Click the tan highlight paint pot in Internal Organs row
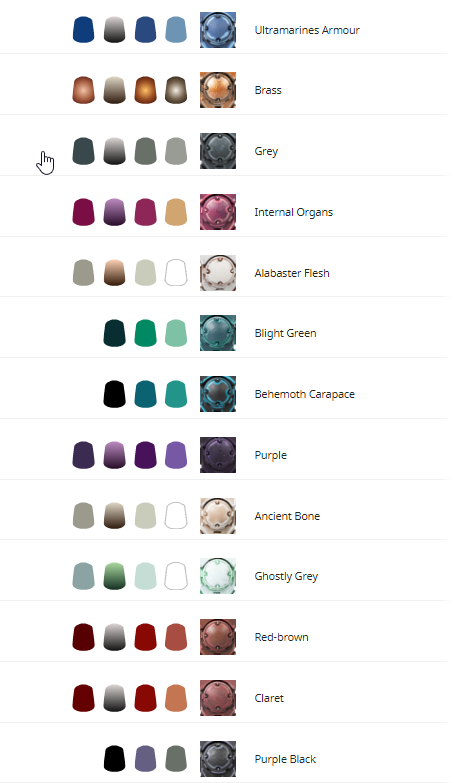 click(x=176, y=212)
